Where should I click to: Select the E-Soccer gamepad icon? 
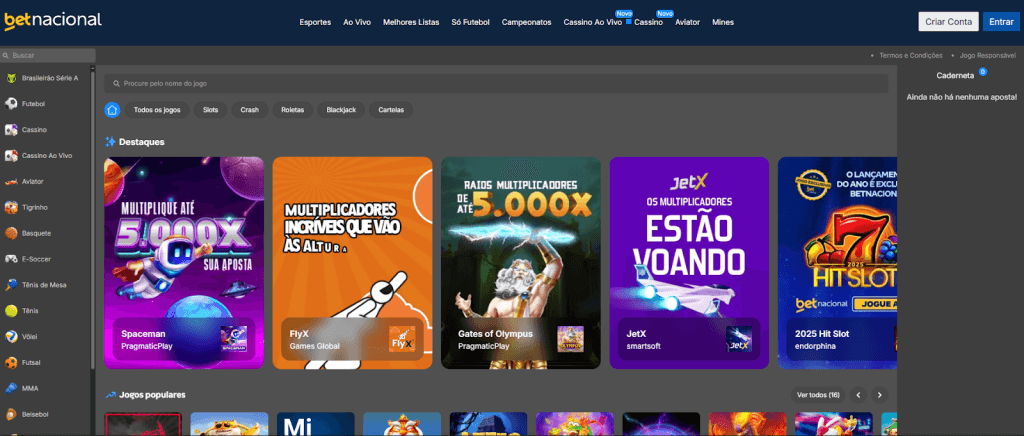(11, 259)
